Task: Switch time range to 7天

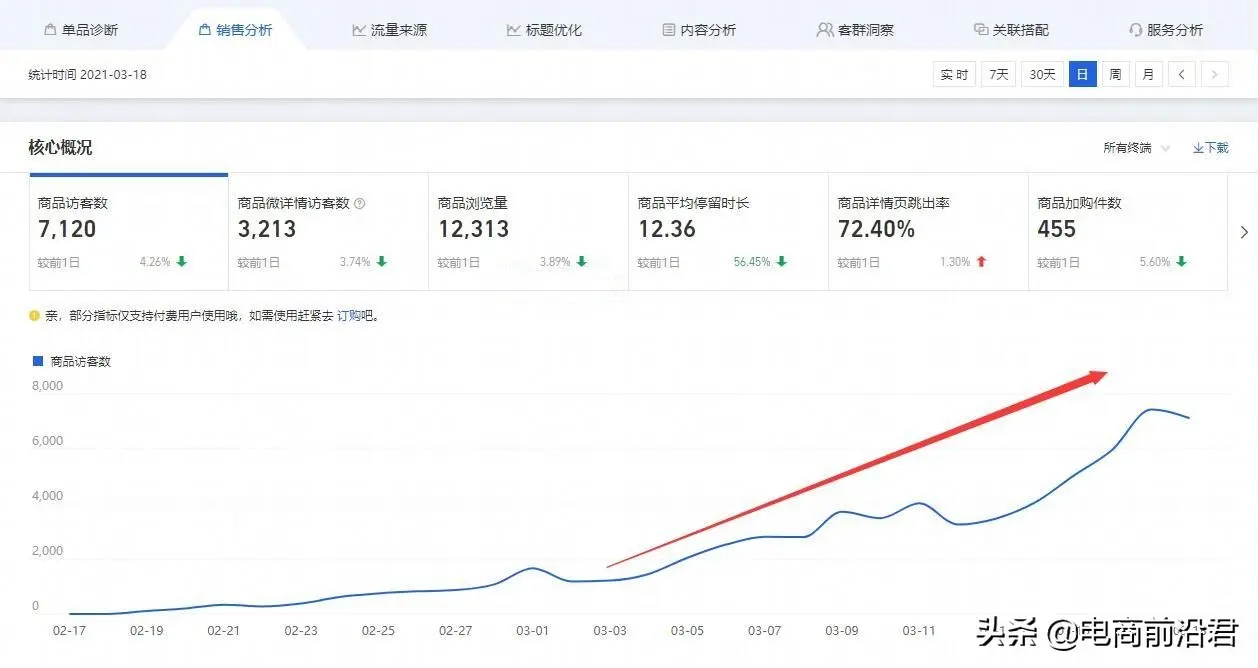Action: coord(998,75)
